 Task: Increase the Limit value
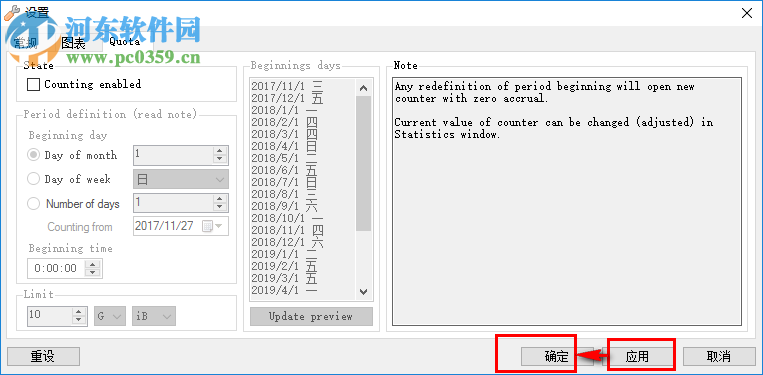click(x=79, y=312)
